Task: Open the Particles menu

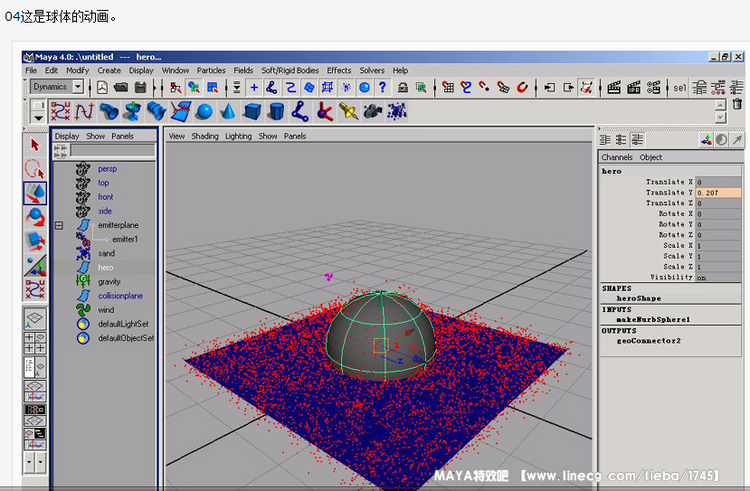Action: click(x=211, y=70)
